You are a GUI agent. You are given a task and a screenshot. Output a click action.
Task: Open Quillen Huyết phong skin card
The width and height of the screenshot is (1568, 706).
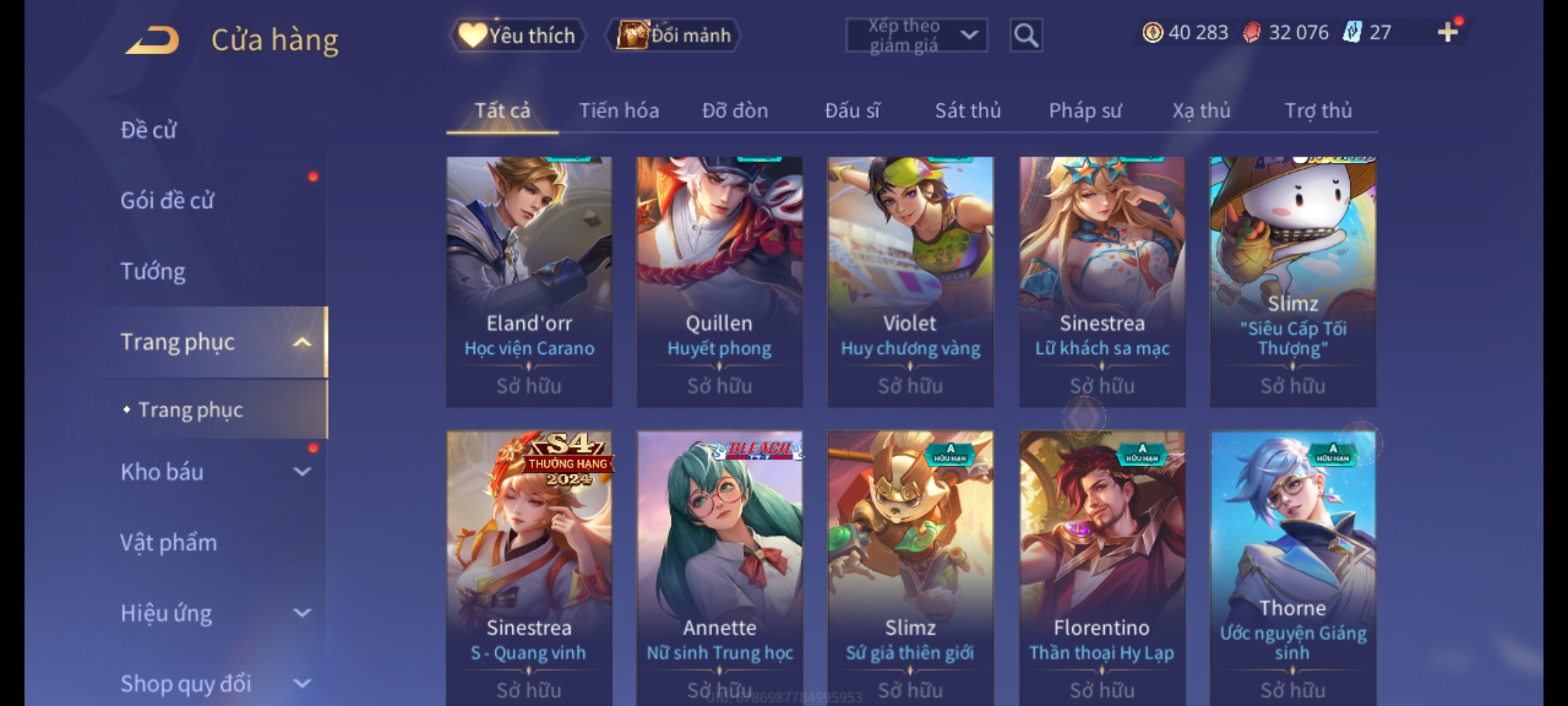pyautogui.click(x=719, y=282)
